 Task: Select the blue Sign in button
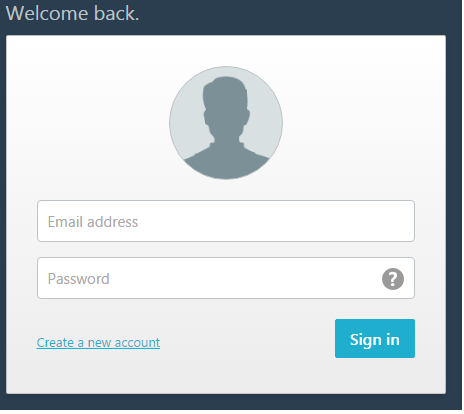tap(375, 338)
